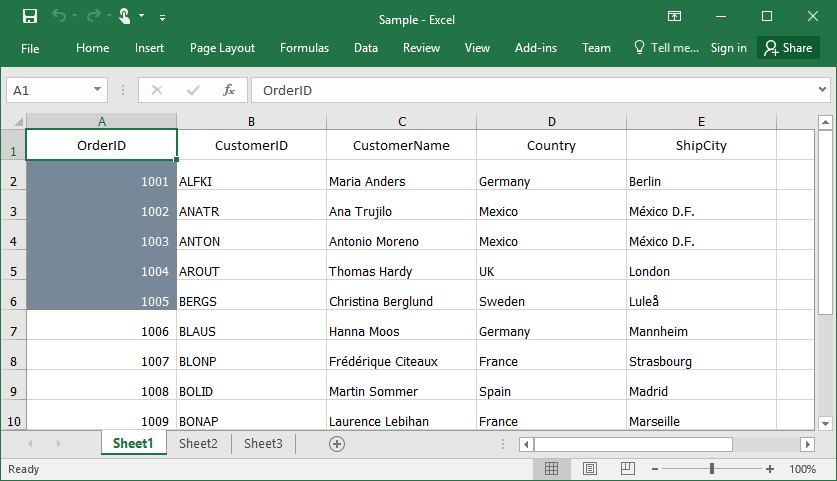Click the Touch/Mouse Mode icon
The height and width of the screenshot is (481, 837).
tap(125, 16)
